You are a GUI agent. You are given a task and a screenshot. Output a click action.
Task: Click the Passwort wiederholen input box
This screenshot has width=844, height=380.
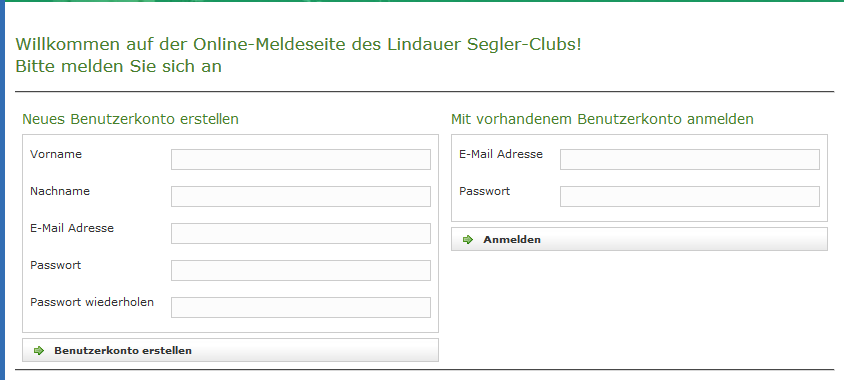pos(301,307)
